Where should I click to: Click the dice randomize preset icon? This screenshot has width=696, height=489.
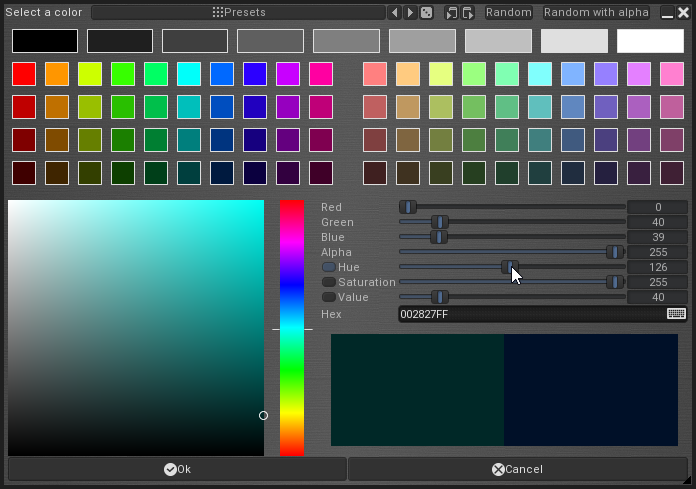(426, 13)
